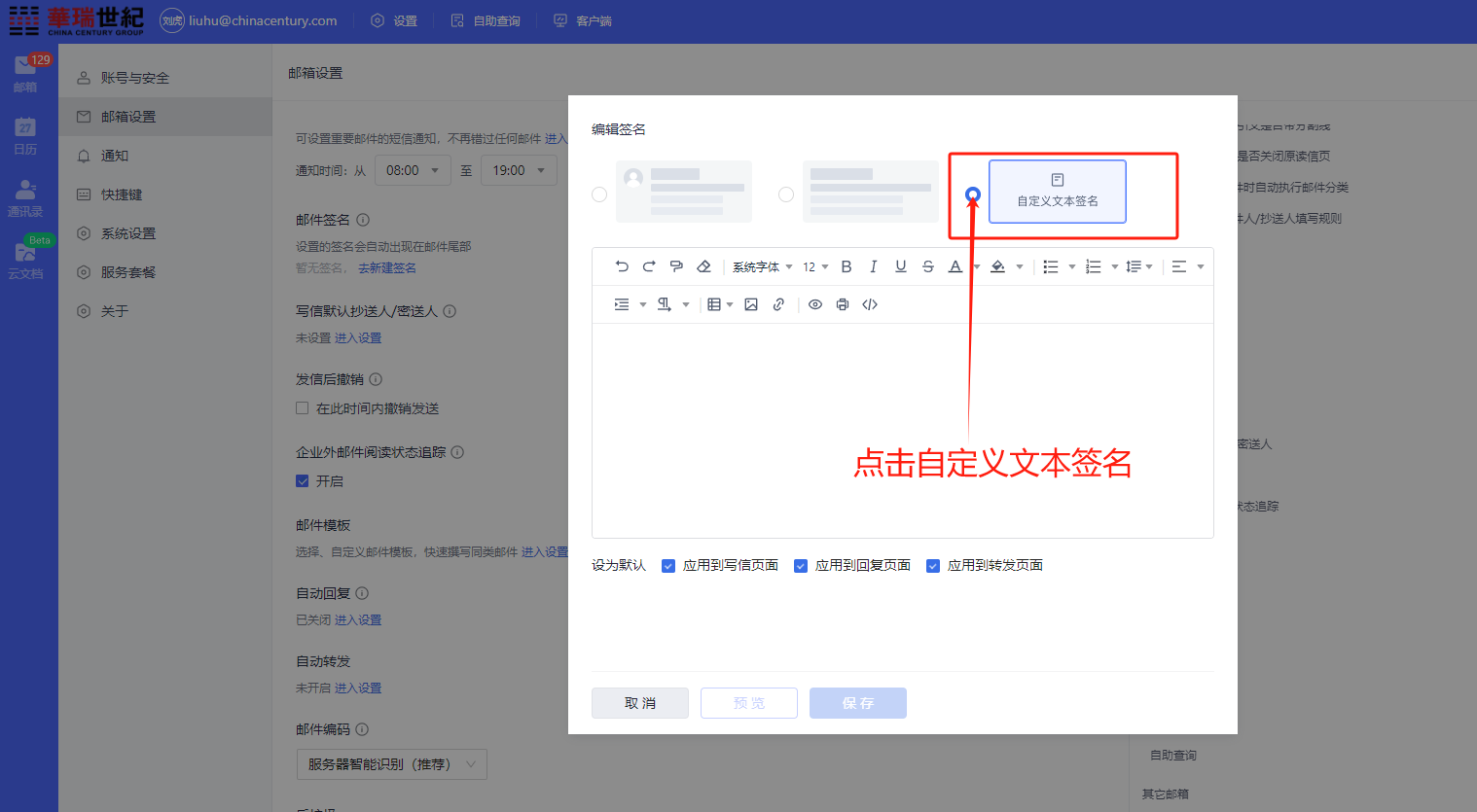
Task: Open 服务套餐 settings menu item
Action: [x=165, y=272]
